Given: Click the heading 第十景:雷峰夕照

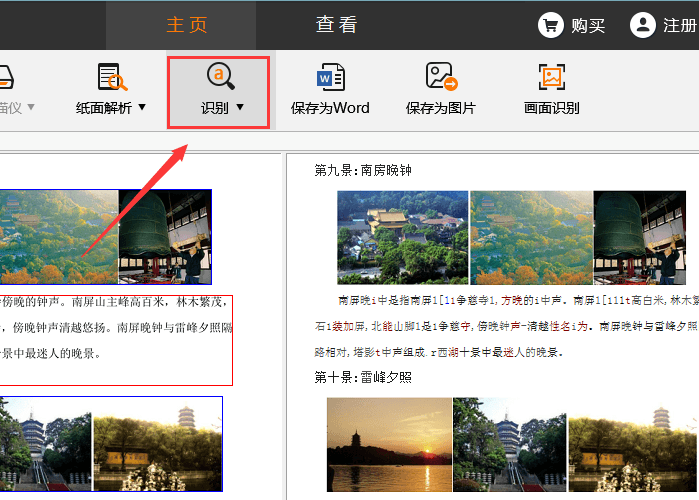Looking at the screenshot, I should tap(363, 377).
